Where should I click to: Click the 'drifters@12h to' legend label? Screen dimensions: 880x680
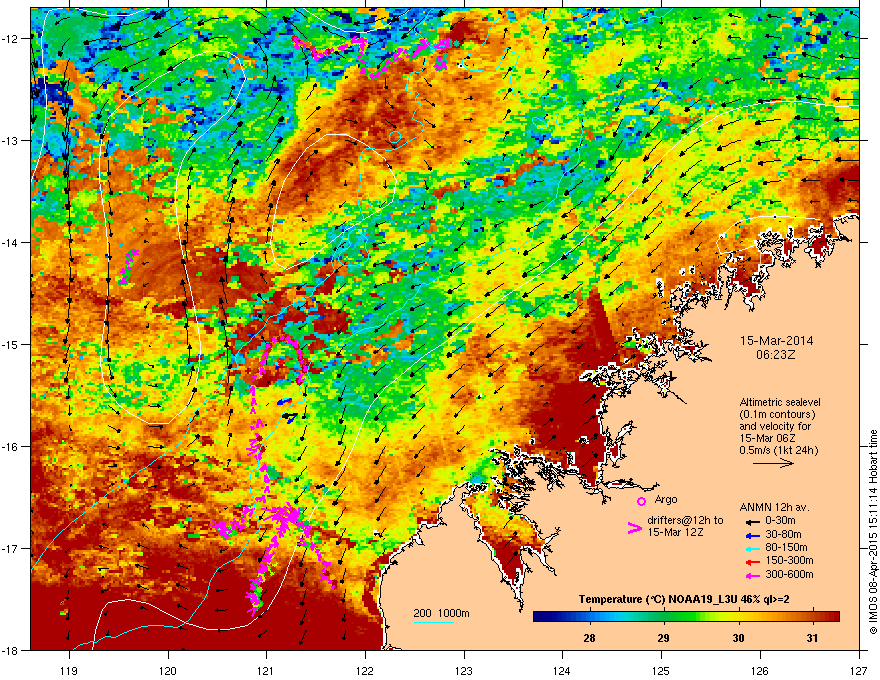coord(685,521)
